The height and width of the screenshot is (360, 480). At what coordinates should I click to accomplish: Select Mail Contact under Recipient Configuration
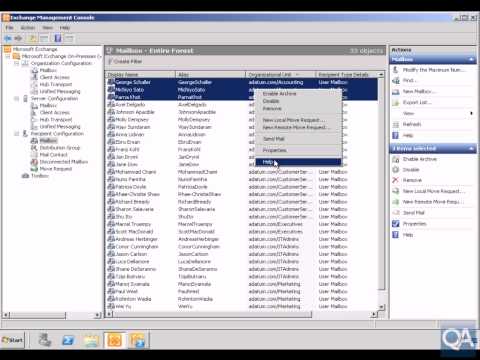coord(53,155)
